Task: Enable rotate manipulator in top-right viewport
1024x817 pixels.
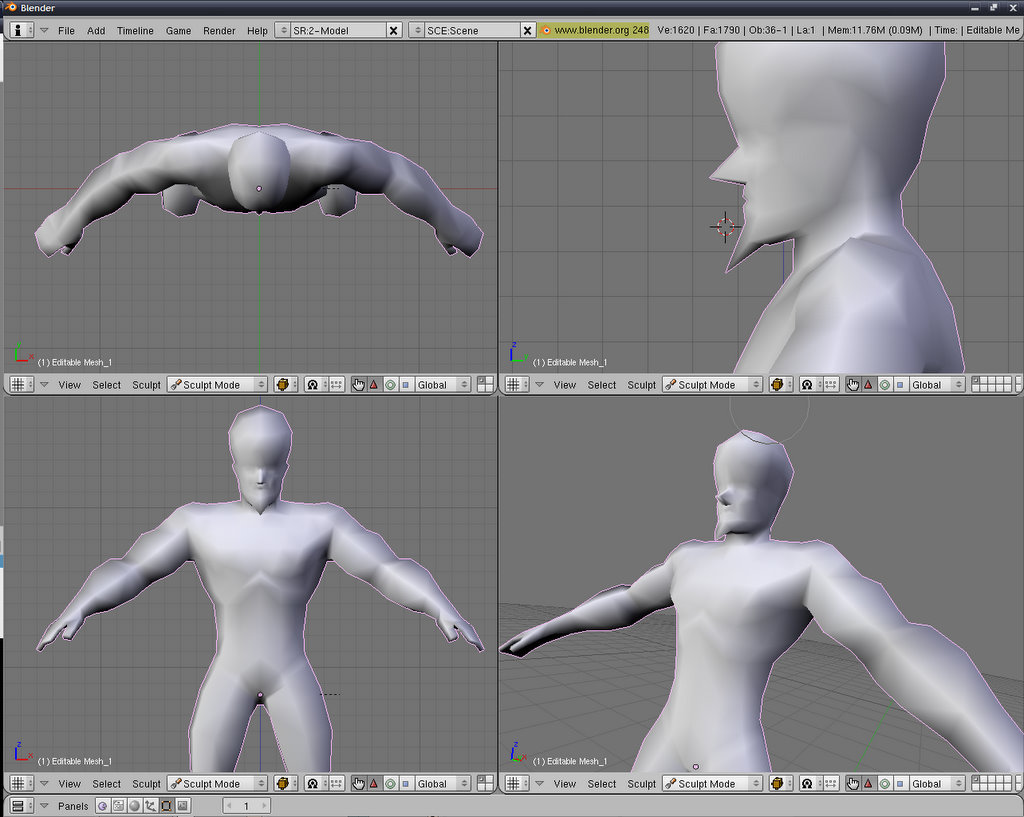Action: 883,384
